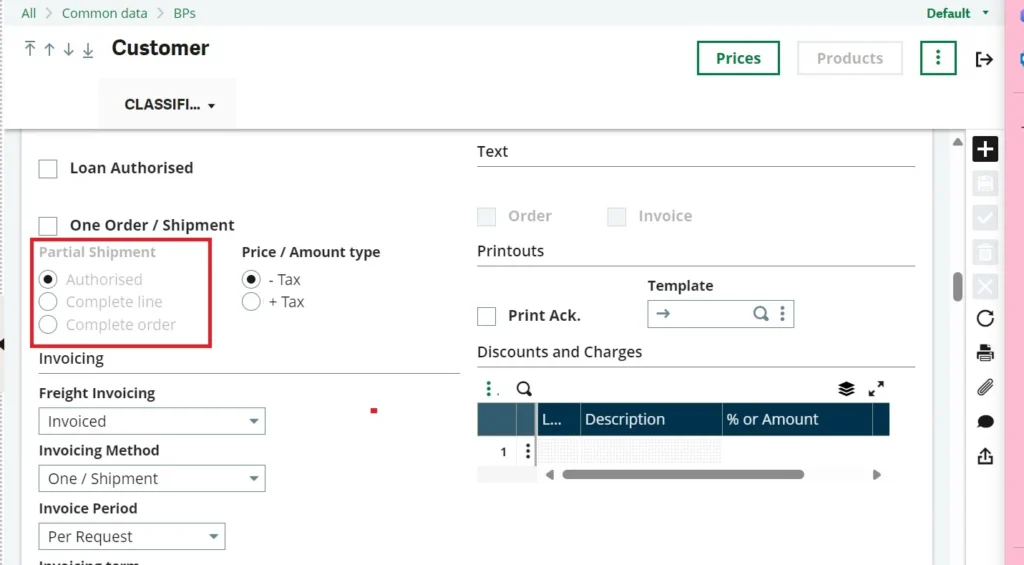Refresh the page with circular arrow icon

(985, 319)
